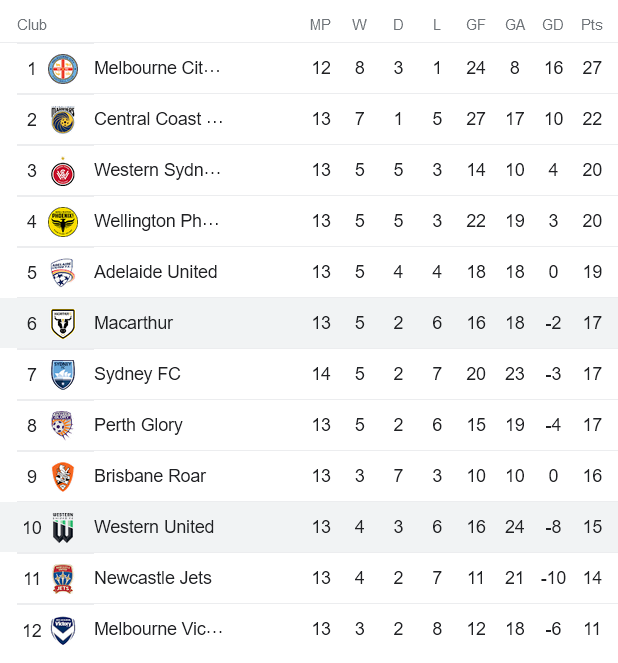Click the Melbourne Victory crest
The image size is (618, 663).
(x=63, y=629)
